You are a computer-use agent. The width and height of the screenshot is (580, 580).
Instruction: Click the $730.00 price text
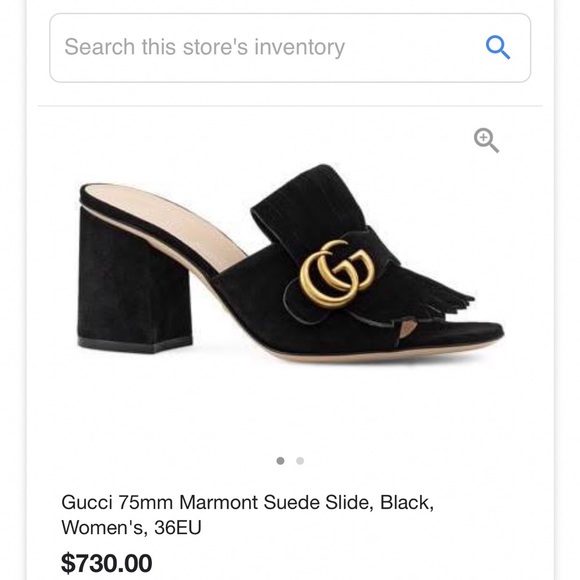(x=107, y=563)
